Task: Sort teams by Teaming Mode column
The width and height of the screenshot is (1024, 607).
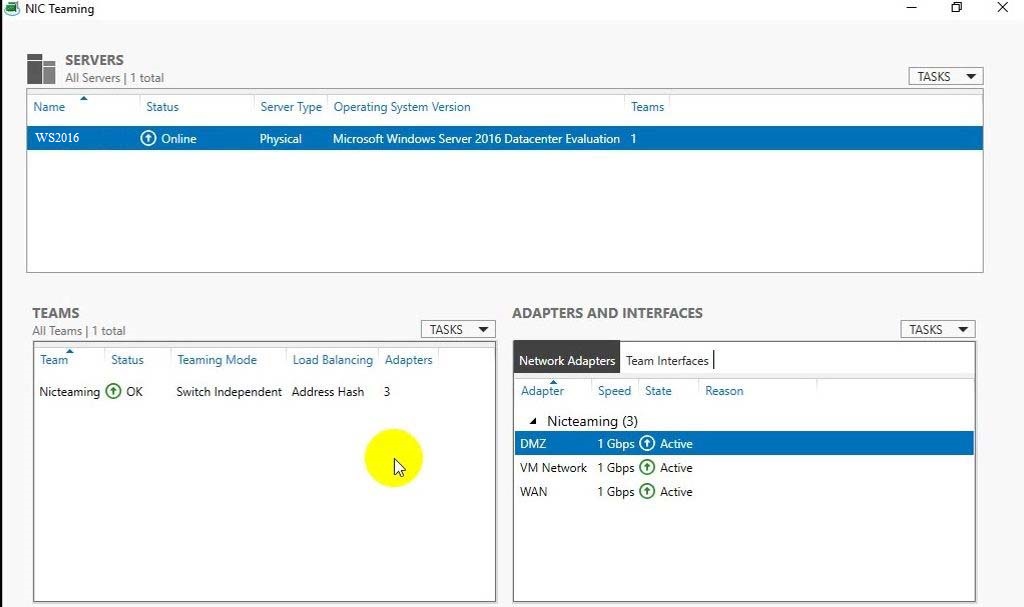Action: [x=217, y=360]
